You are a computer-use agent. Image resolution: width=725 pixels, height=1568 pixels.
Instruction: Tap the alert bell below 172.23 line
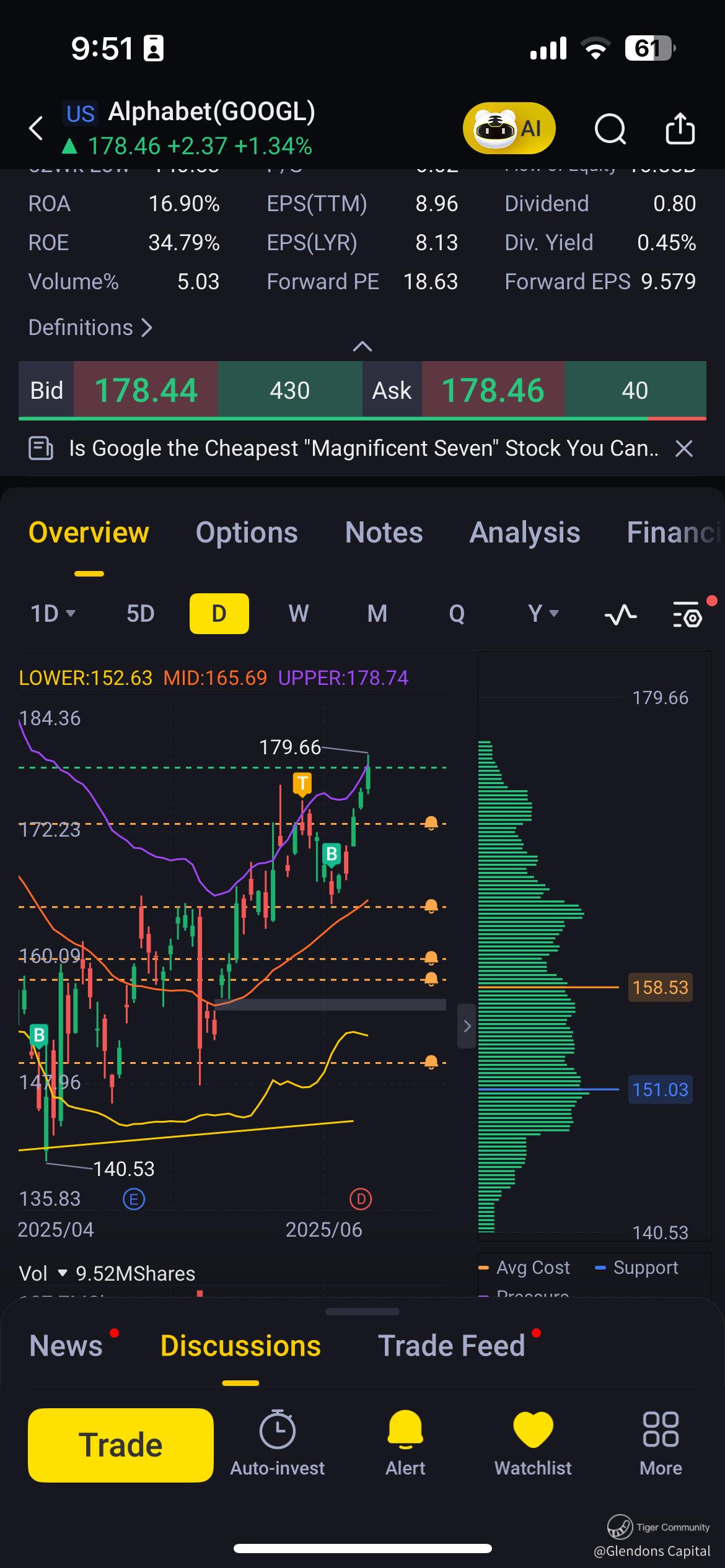click(x=431, y=907)
